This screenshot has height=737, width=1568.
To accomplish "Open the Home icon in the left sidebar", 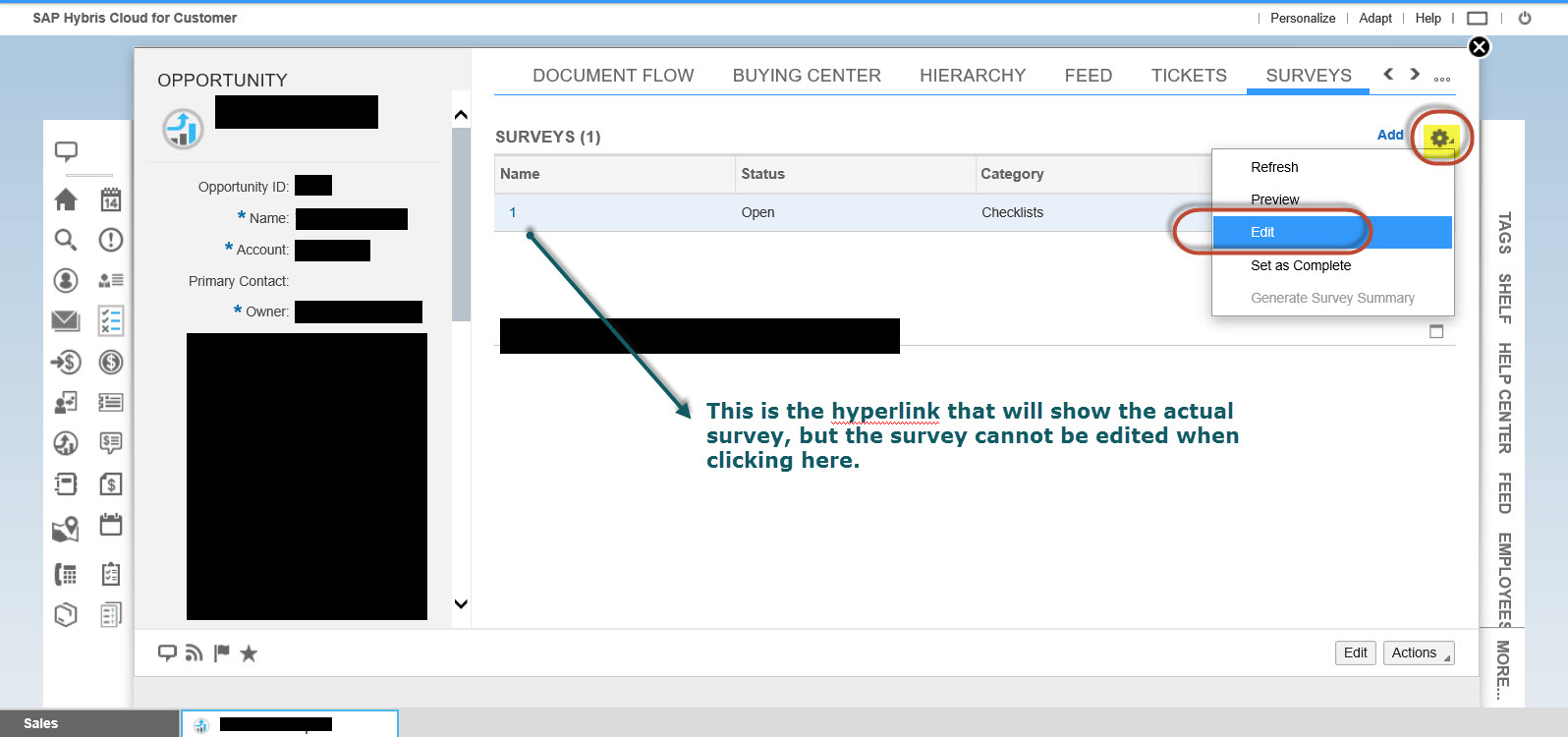I will point(66,199).
